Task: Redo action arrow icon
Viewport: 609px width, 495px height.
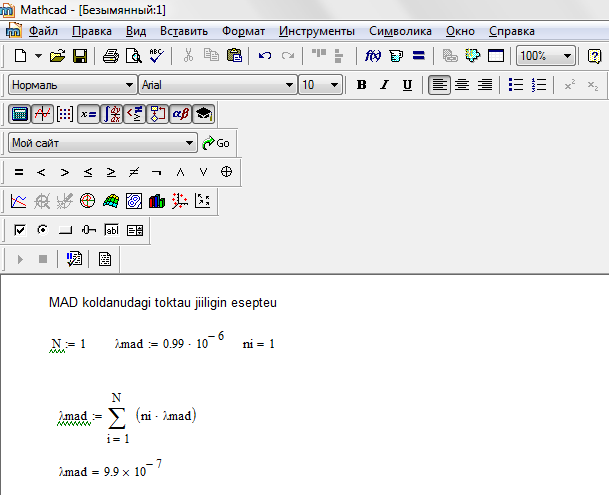Action: [288, 56]
